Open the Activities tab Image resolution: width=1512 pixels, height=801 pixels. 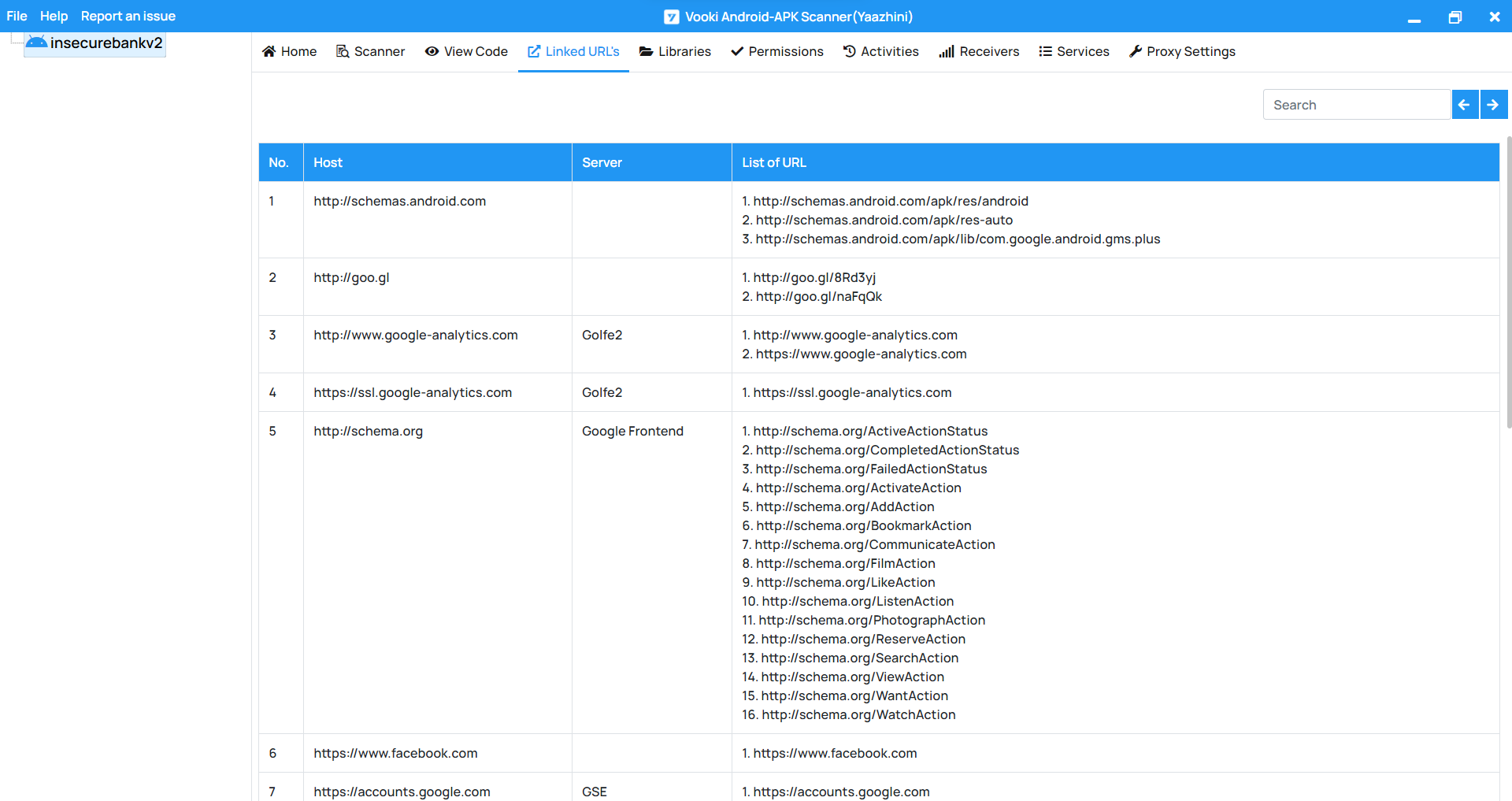(x=880, y=51)
